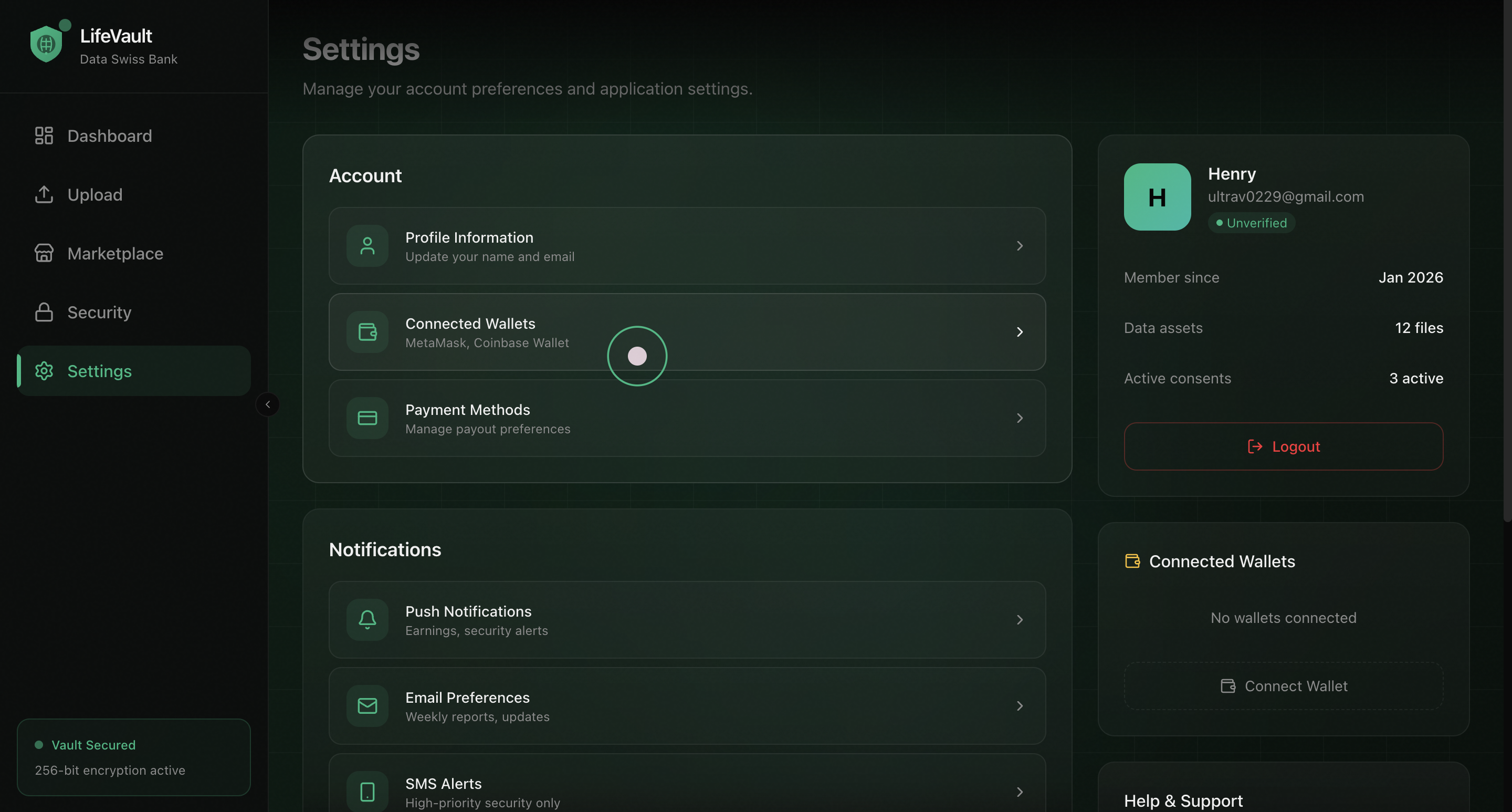Click the SMS Alerts phone icon

point(367,792)
